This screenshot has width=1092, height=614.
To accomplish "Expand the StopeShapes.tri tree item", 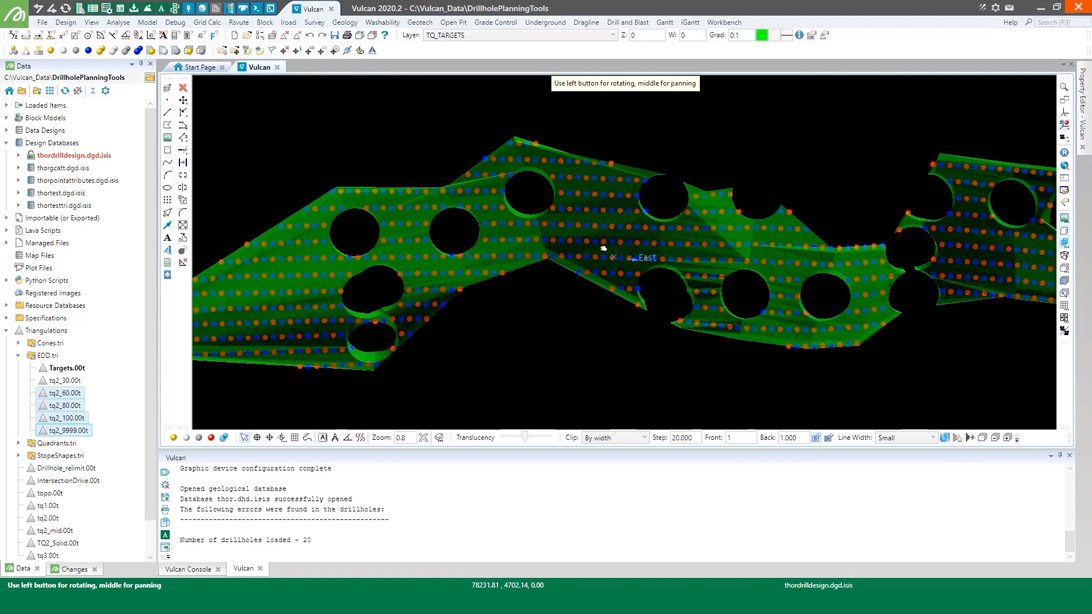I will (17, 455).
